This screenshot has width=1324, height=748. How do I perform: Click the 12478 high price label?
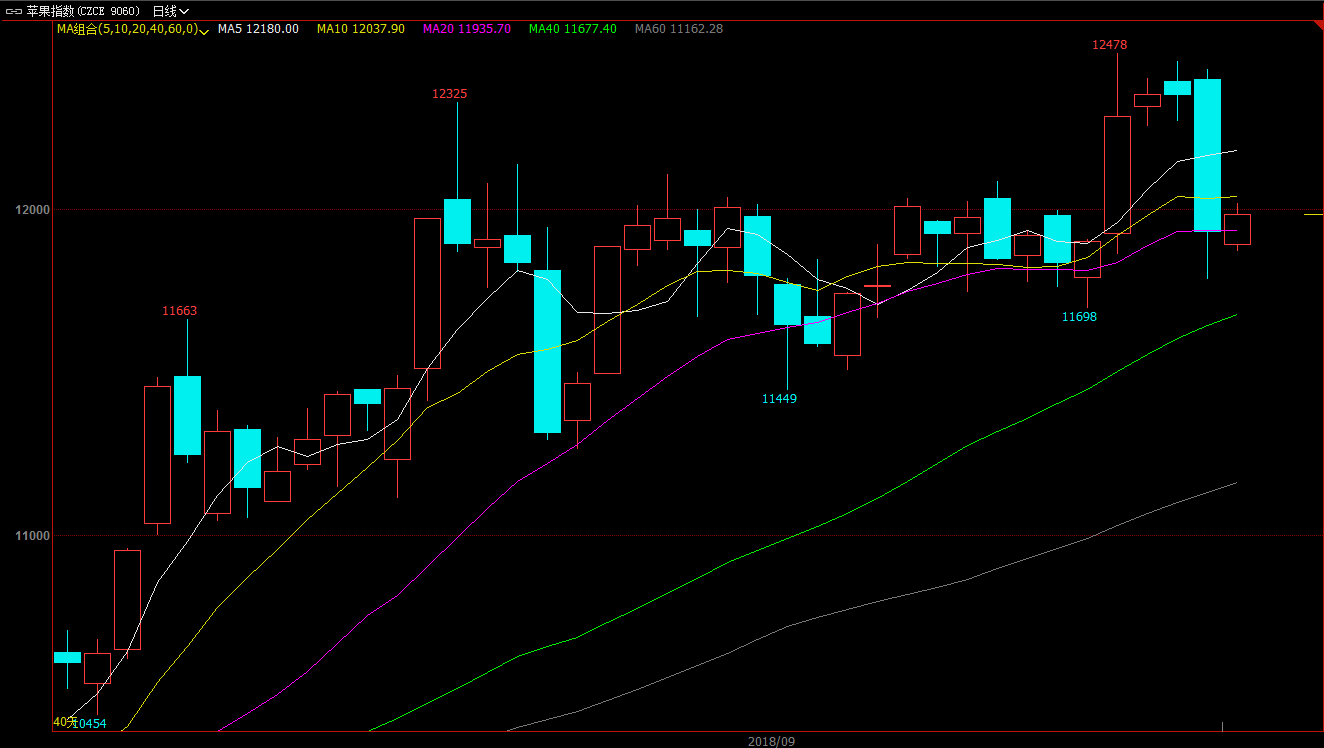(1109, 45)
